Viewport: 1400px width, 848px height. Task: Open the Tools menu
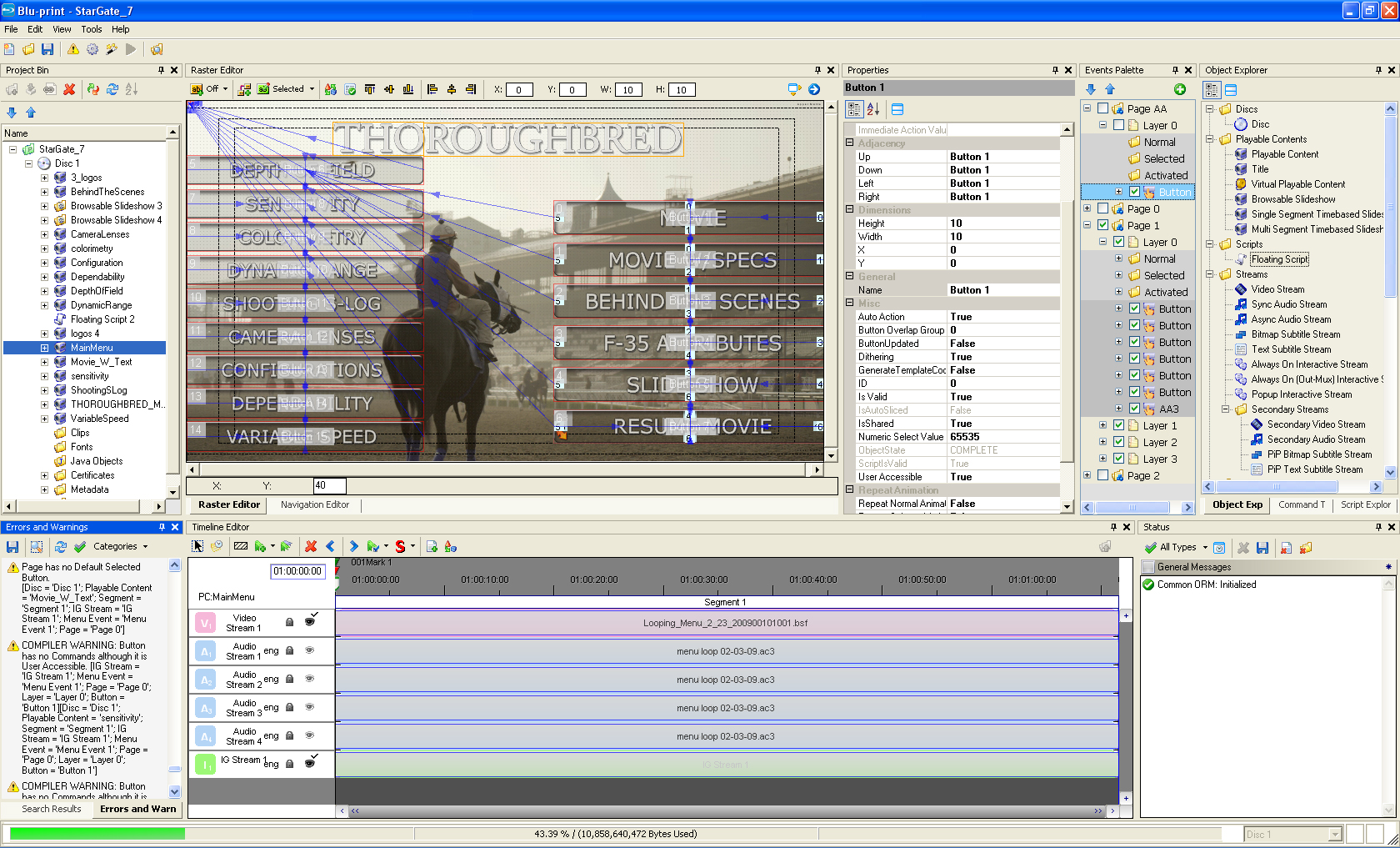91,29
